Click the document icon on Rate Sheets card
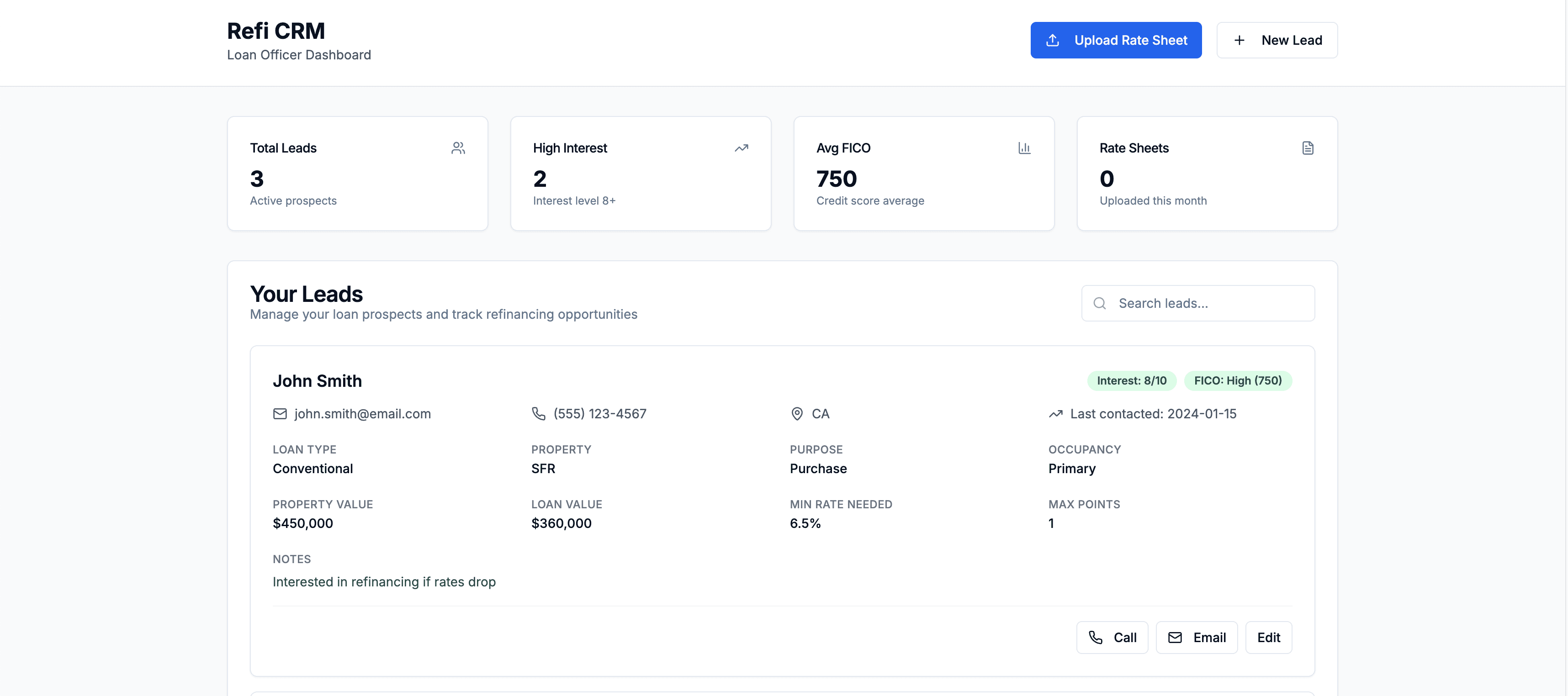 [x=1308, y=147]
